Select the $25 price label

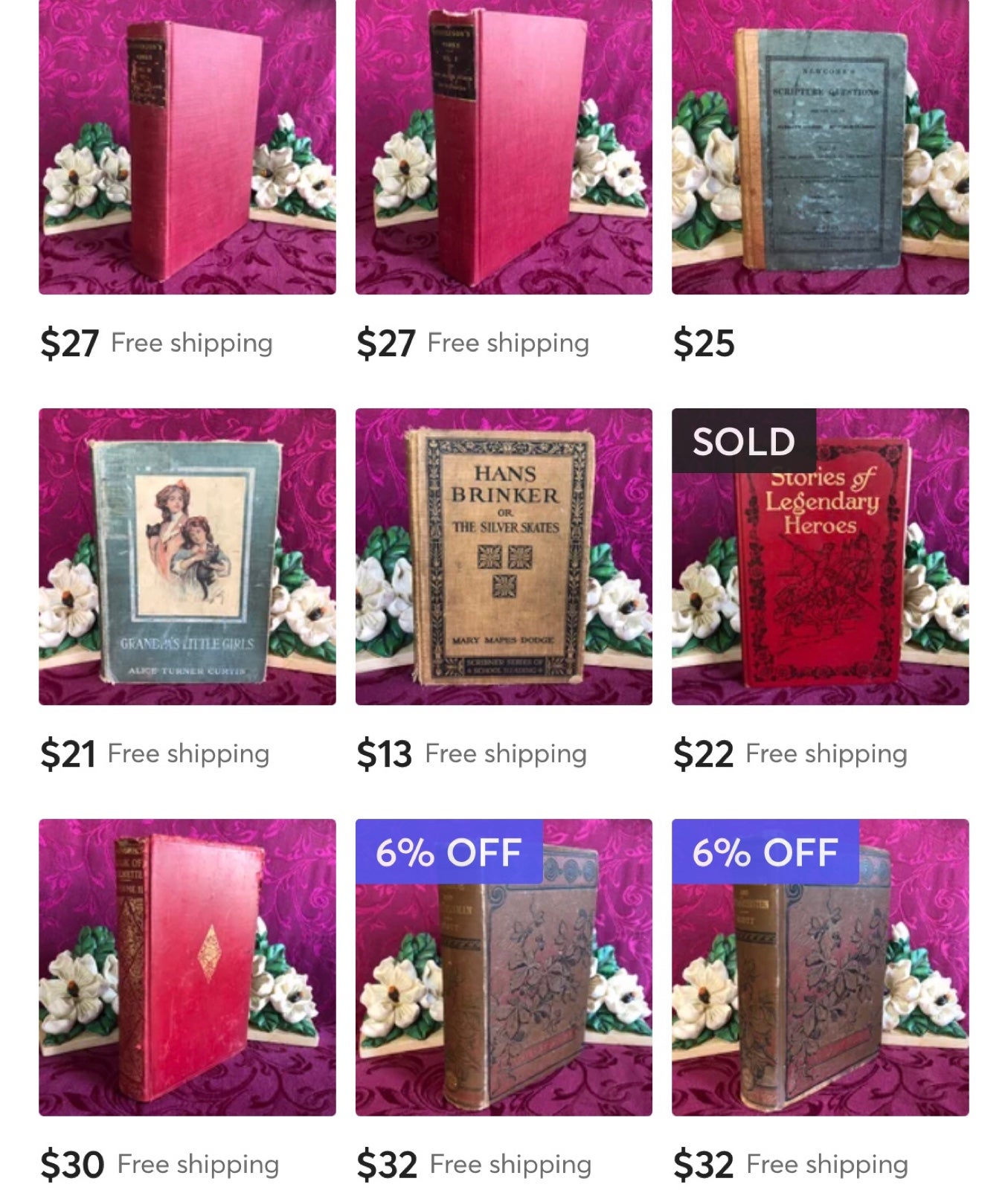pyautogui.click(x=704, y=344)
